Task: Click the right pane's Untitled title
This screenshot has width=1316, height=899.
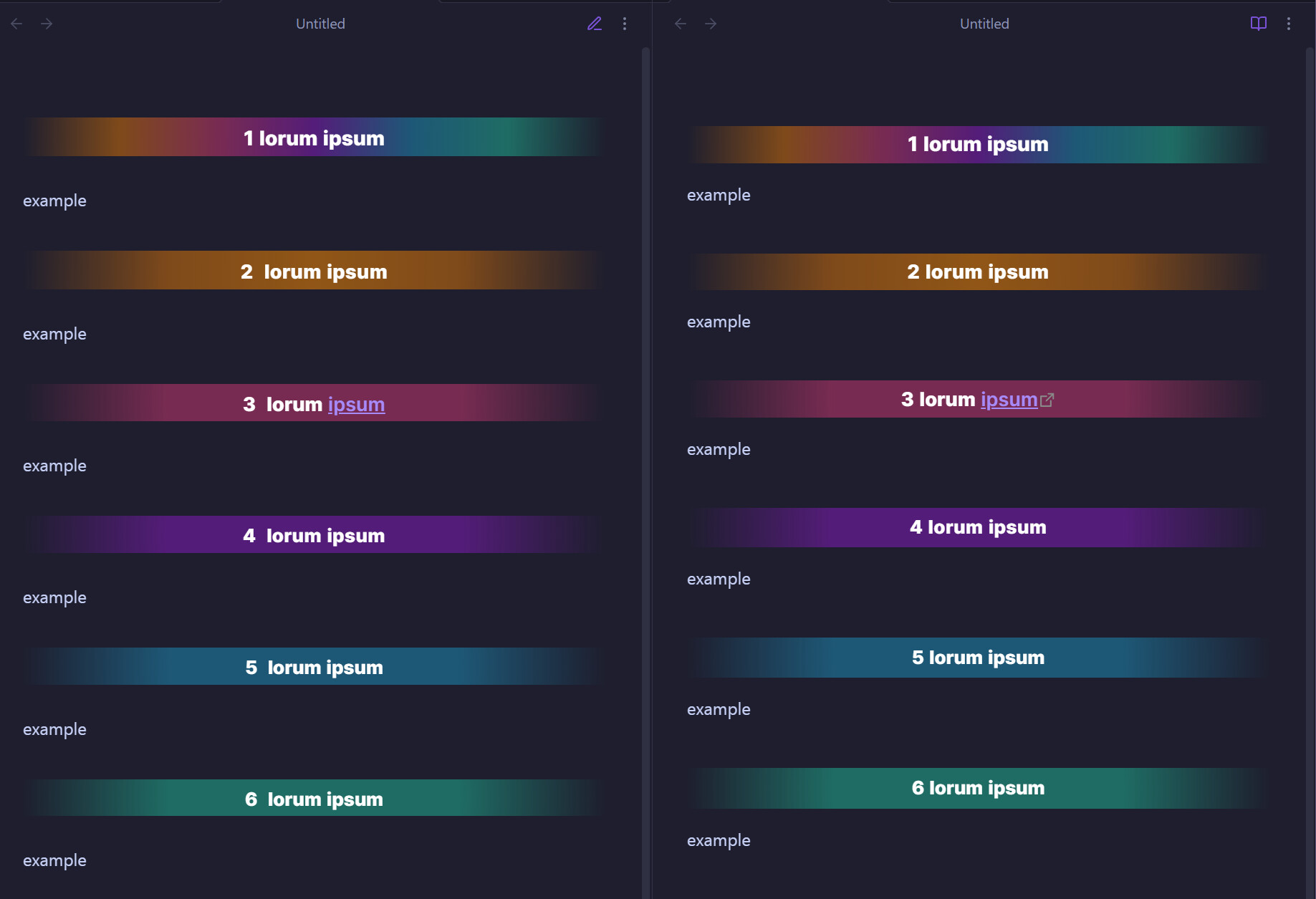Action: point(984,24)
